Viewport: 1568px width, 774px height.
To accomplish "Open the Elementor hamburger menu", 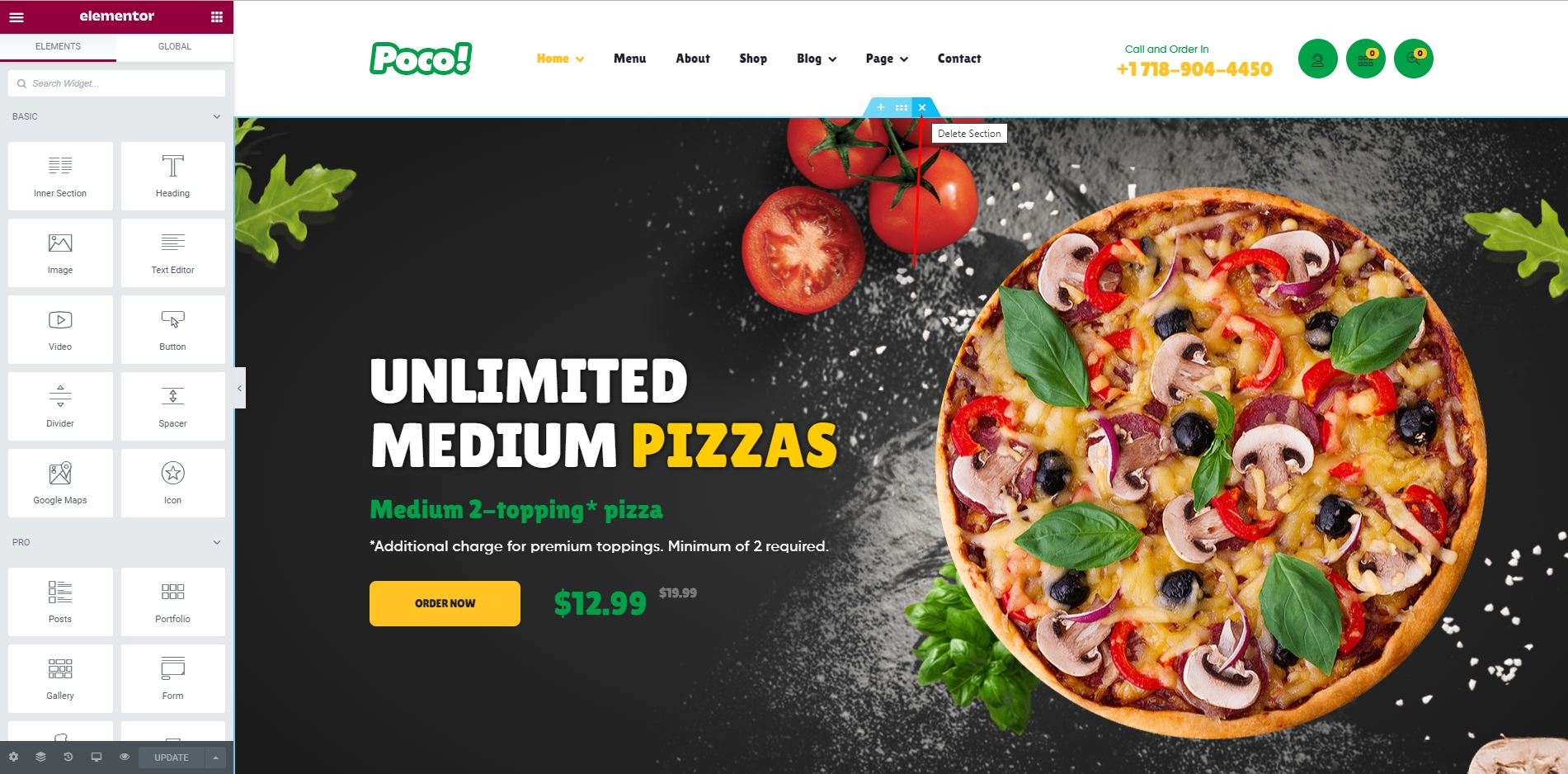I will coord(16,17).
